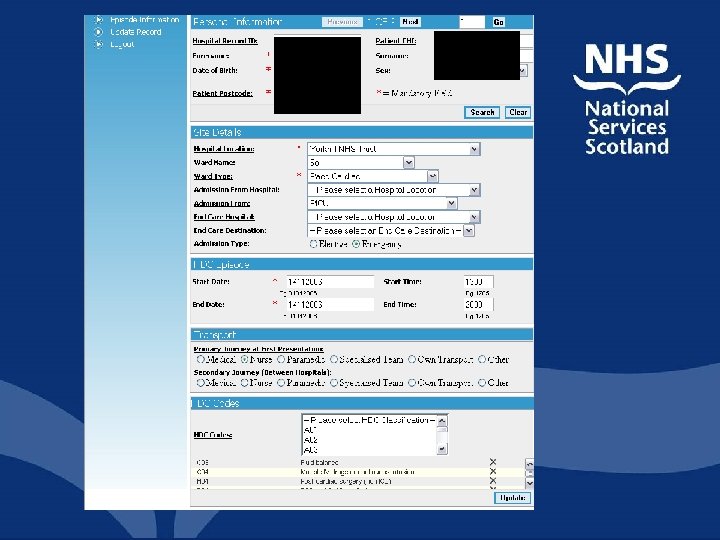The width and height of the screenshot is (720, 540).
Task: Click the Primary Journey at First Presentation link
Action: pos(259,349)
